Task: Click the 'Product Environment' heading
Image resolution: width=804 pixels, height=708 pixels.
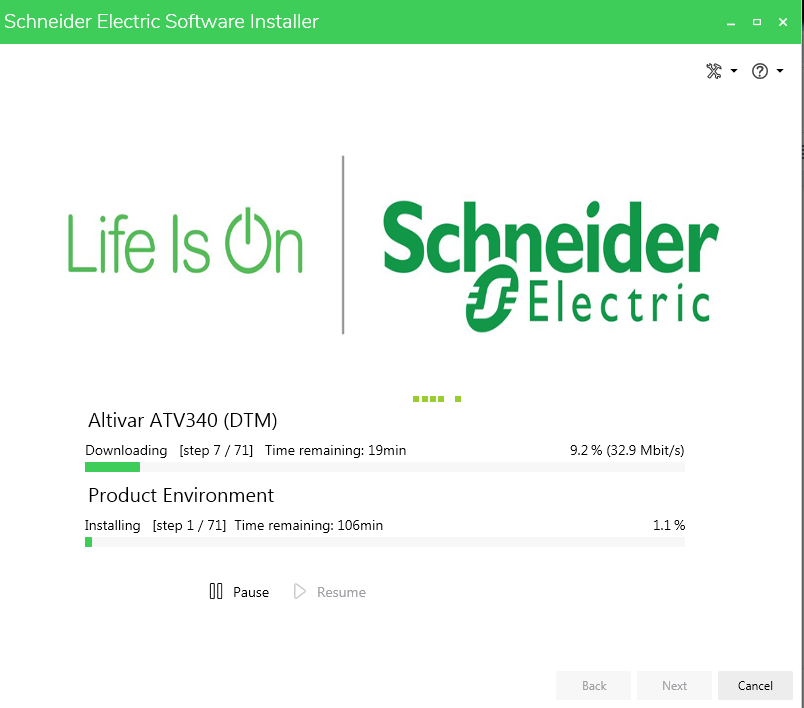Action: click(x=181, y=495)
